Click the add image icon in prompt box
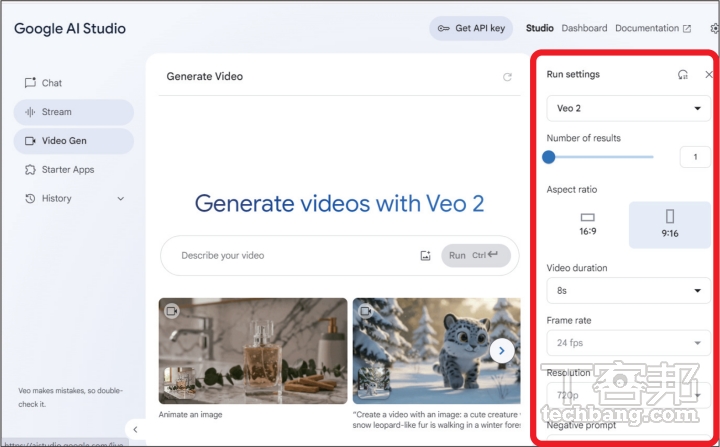Image resolution: width=720 pixels, height=447 pixels. (426, 255)
